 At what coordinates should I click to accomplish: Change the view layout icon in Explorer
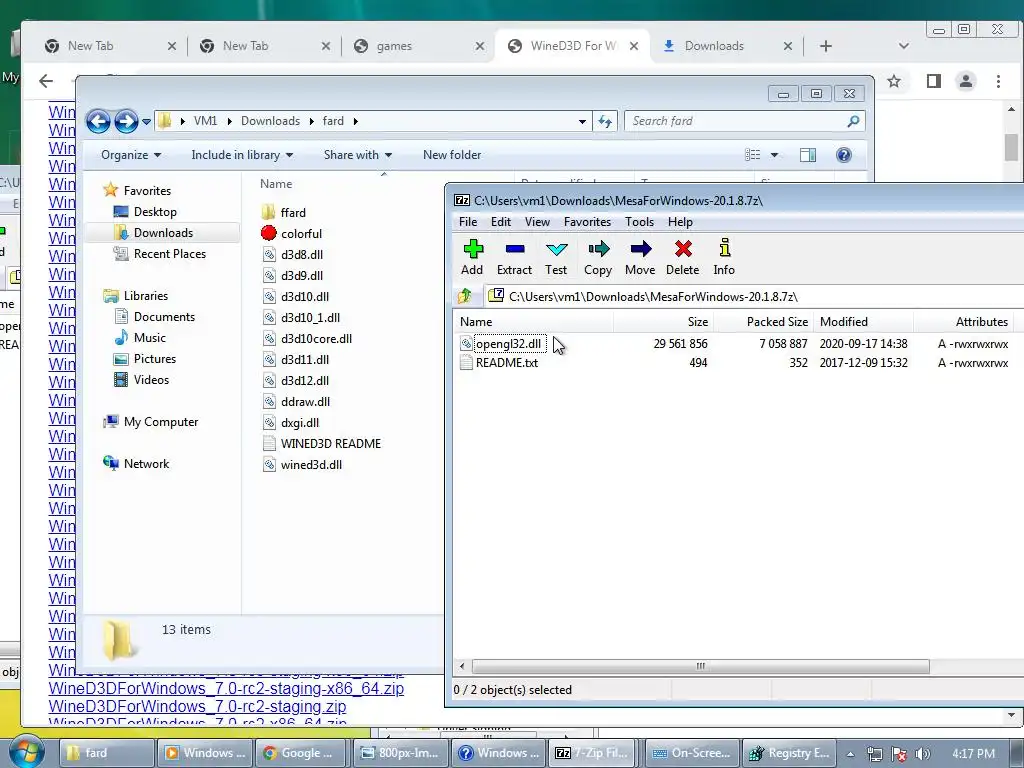752,155
